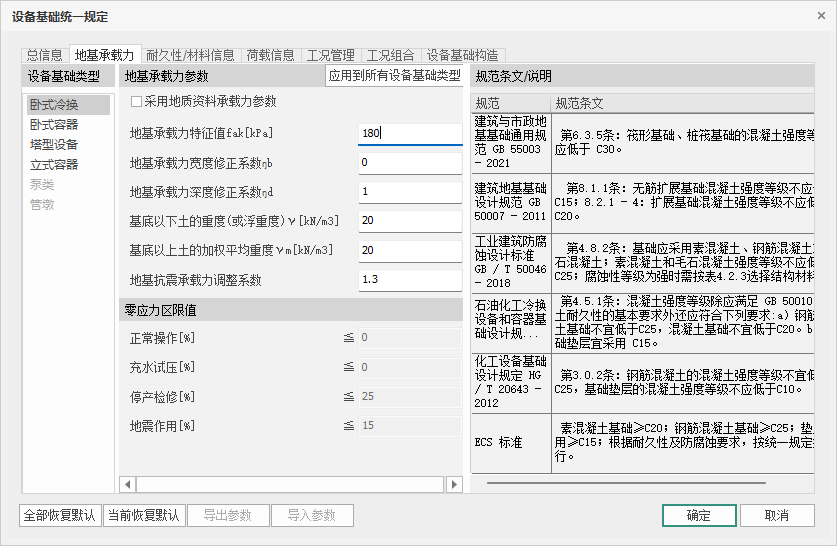The image size is (837, 546).
Task: Edit the 深度修正系数 ηd field
Action: point(410,192)
